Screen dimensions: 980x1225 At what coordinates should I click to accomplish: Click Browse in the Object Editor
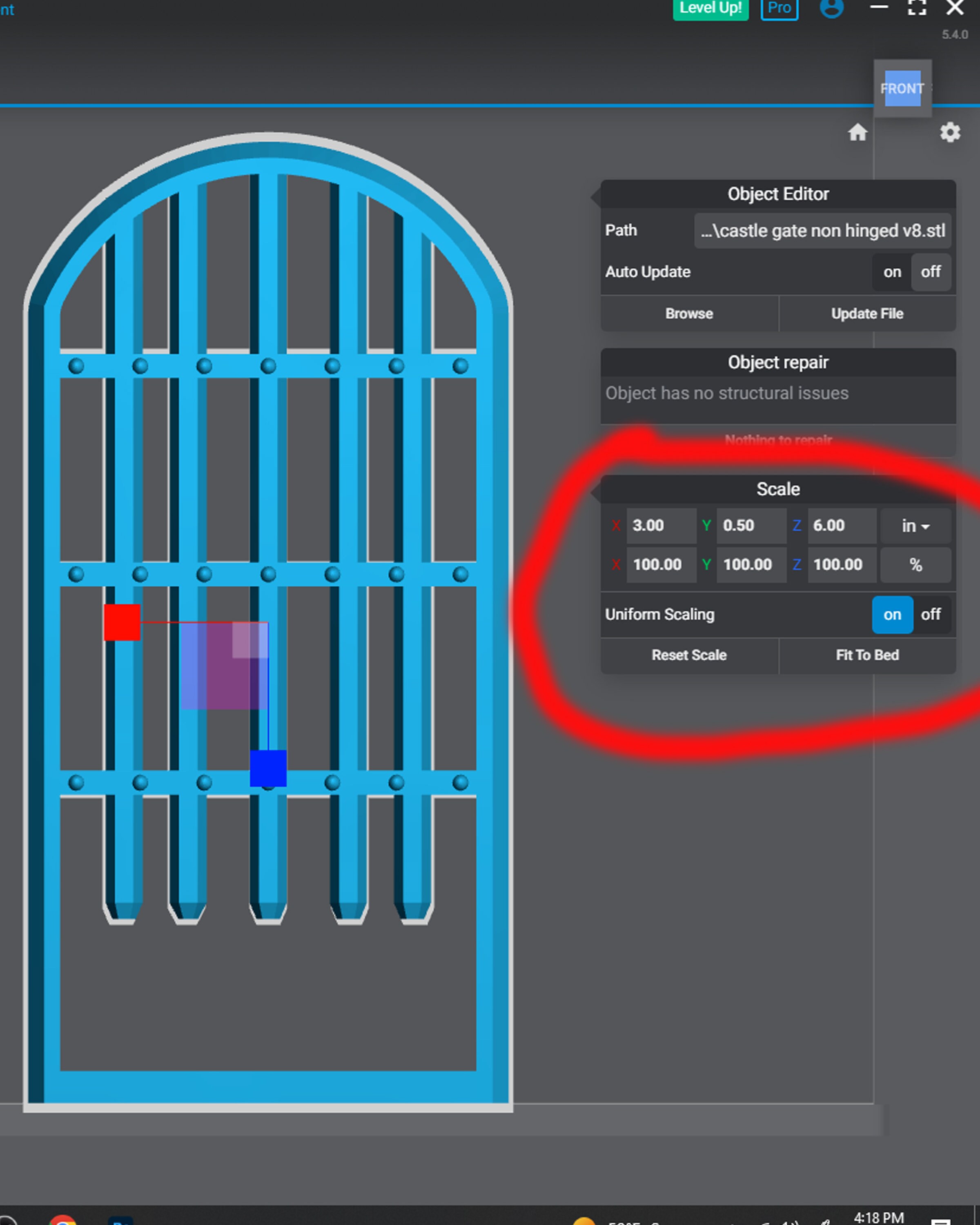pos(688,313)
